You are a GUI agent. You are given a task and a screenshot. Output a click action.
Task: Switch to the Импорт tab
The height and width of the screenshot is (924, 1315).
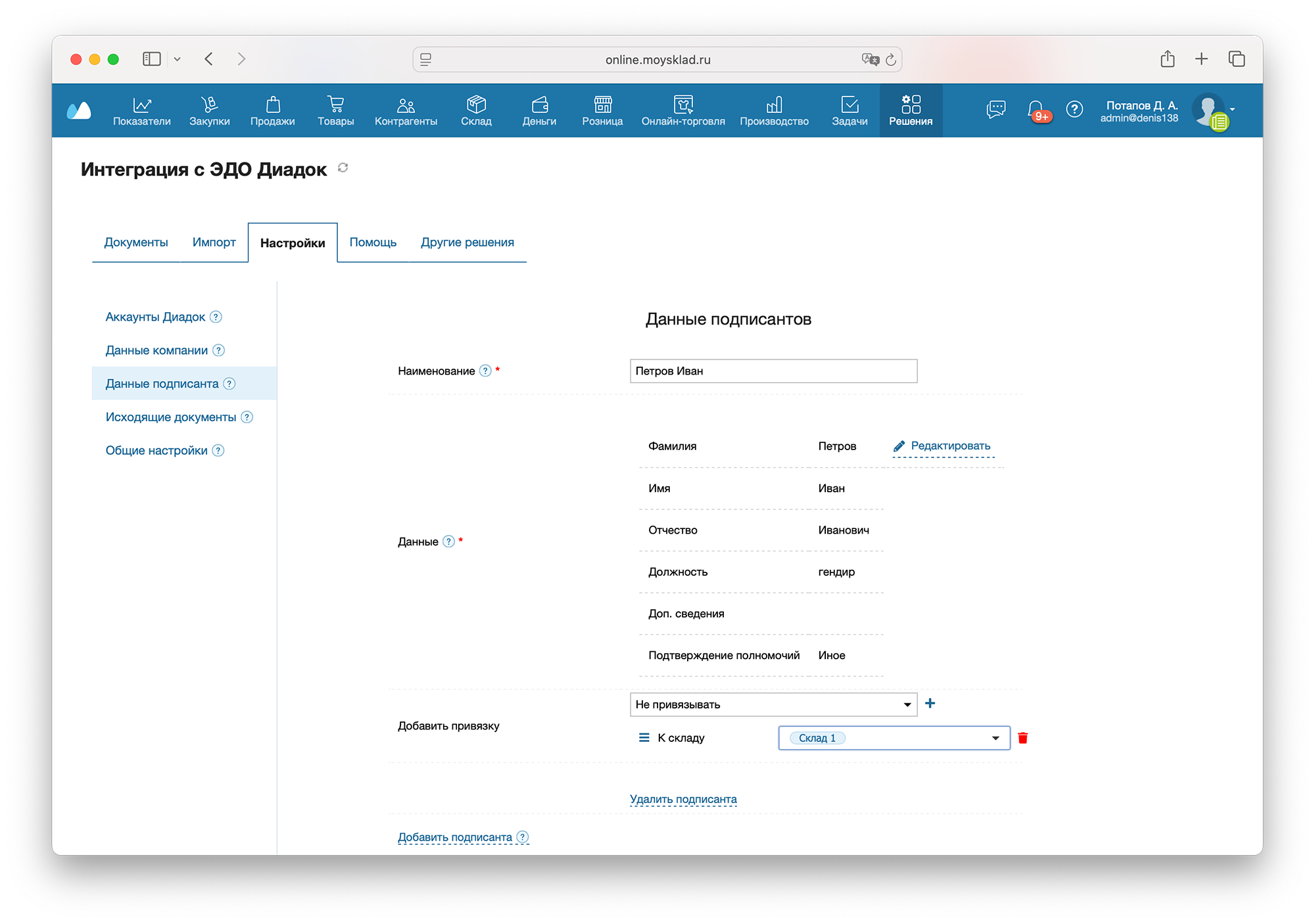(x=214, y=243)
